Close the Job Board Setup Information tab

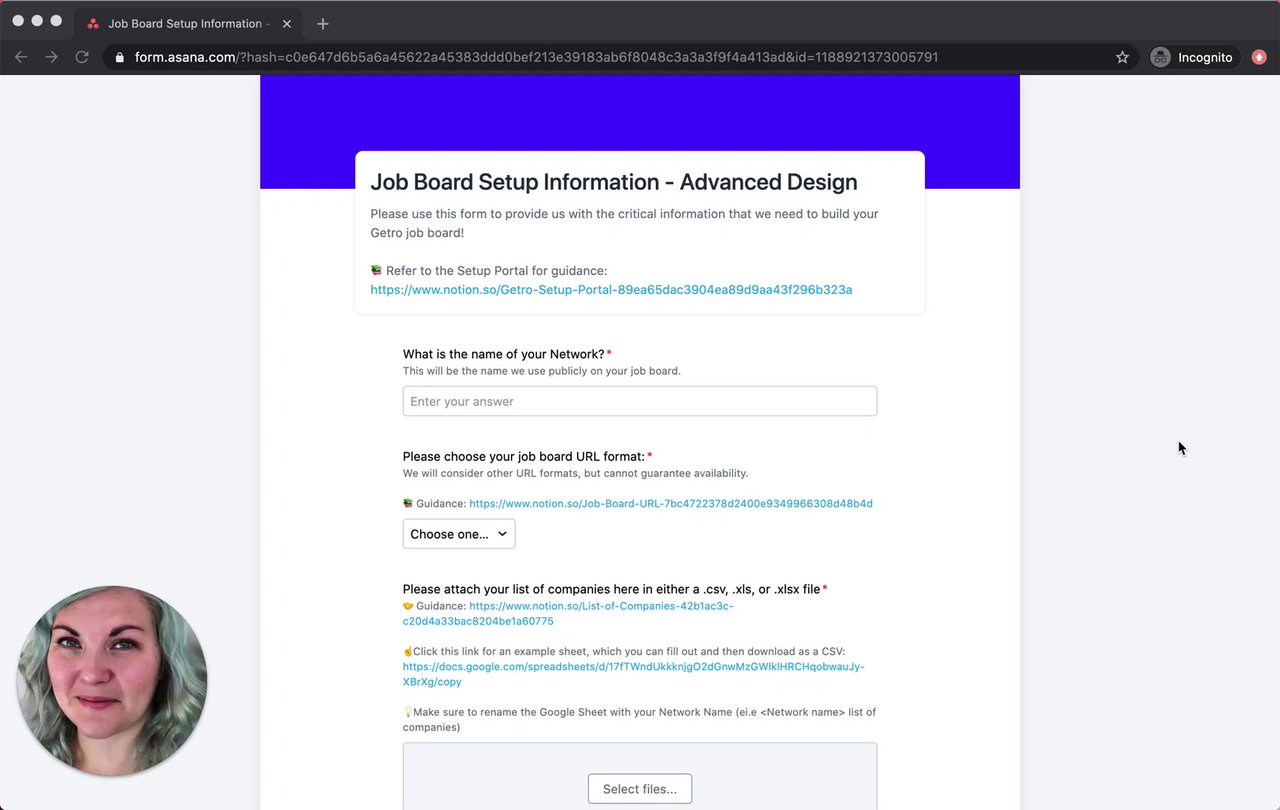[287, 23]
